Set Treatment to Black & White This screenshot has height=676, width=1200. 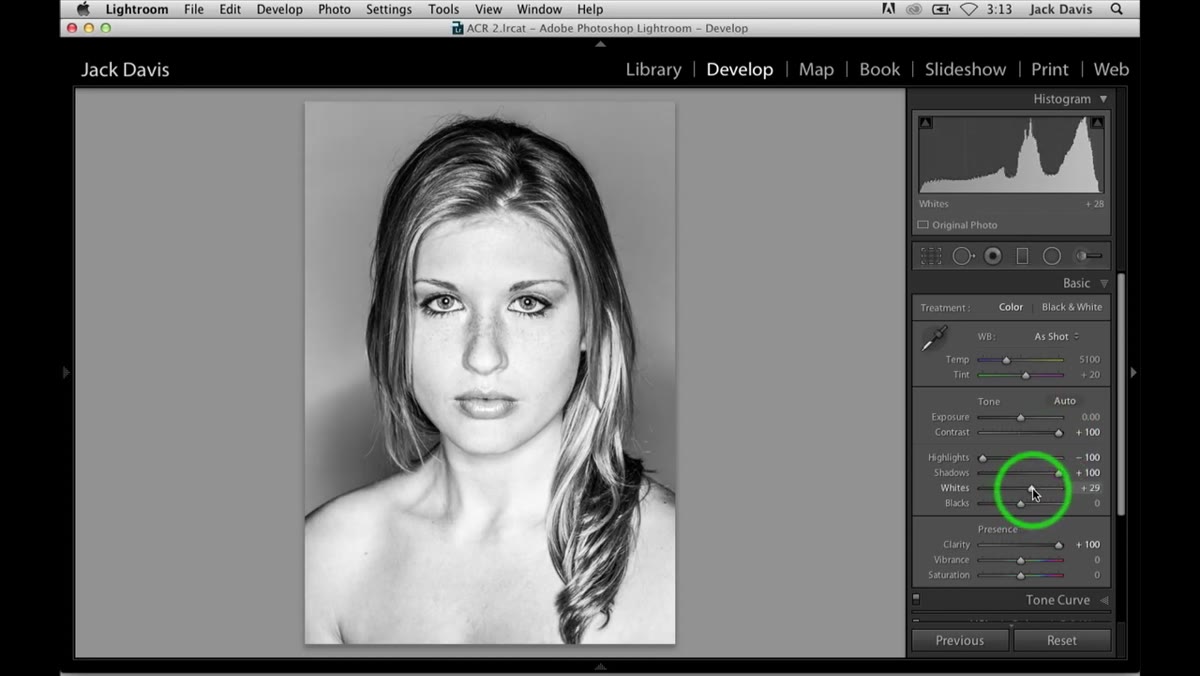[x=1072, y=307]
